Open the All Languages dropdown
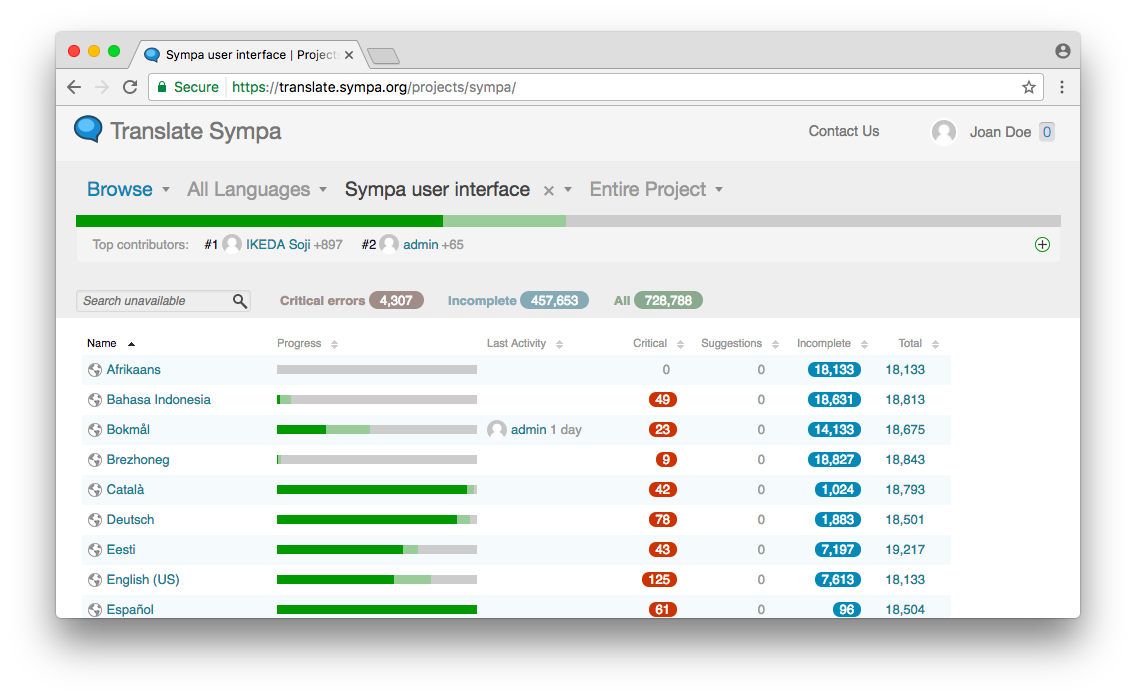This screenshot has width=1136, height=698. (257, 189)
